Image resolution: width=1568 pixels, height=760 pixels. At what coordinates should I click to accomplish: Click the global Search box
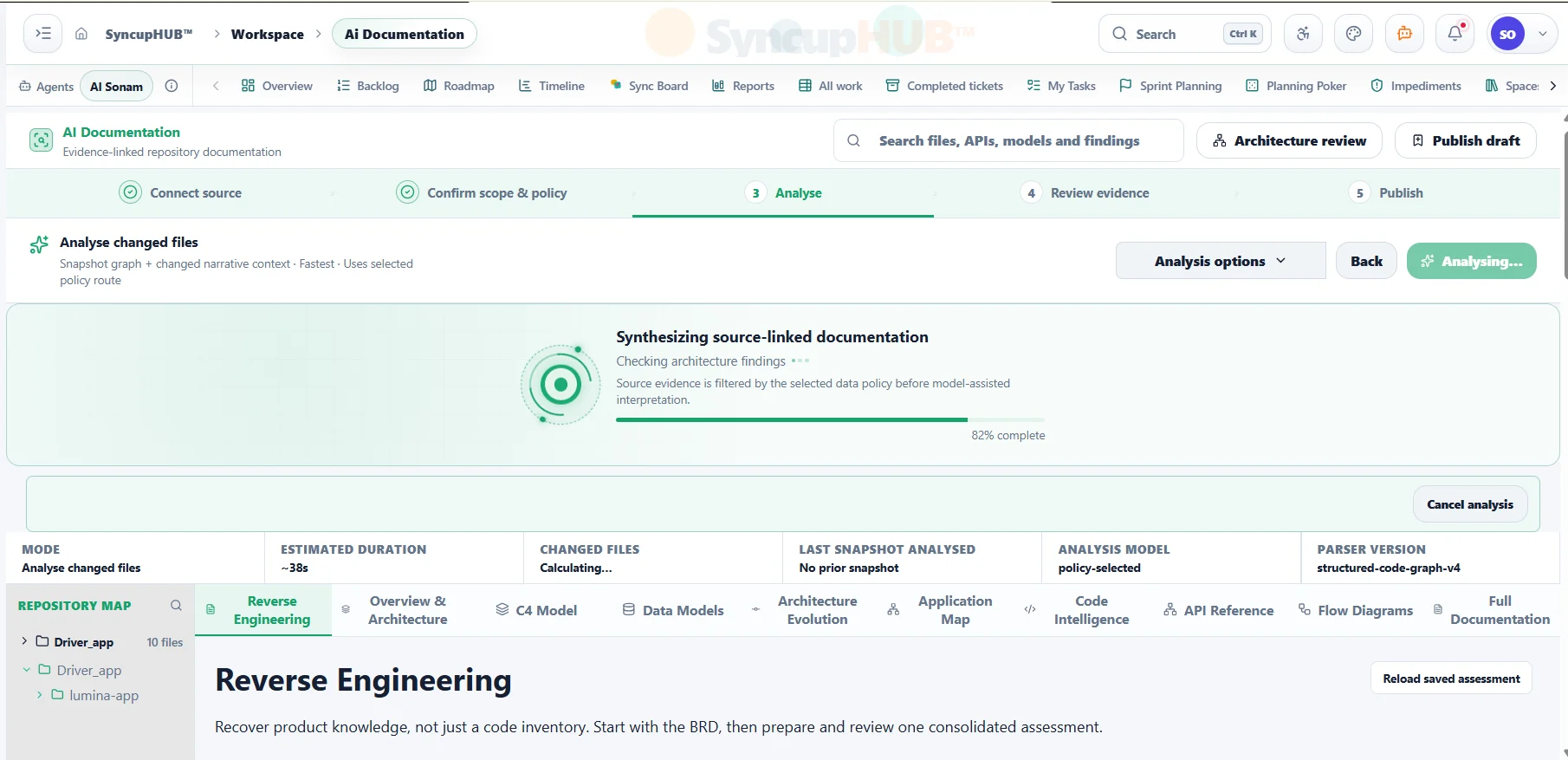[1185, 34]
